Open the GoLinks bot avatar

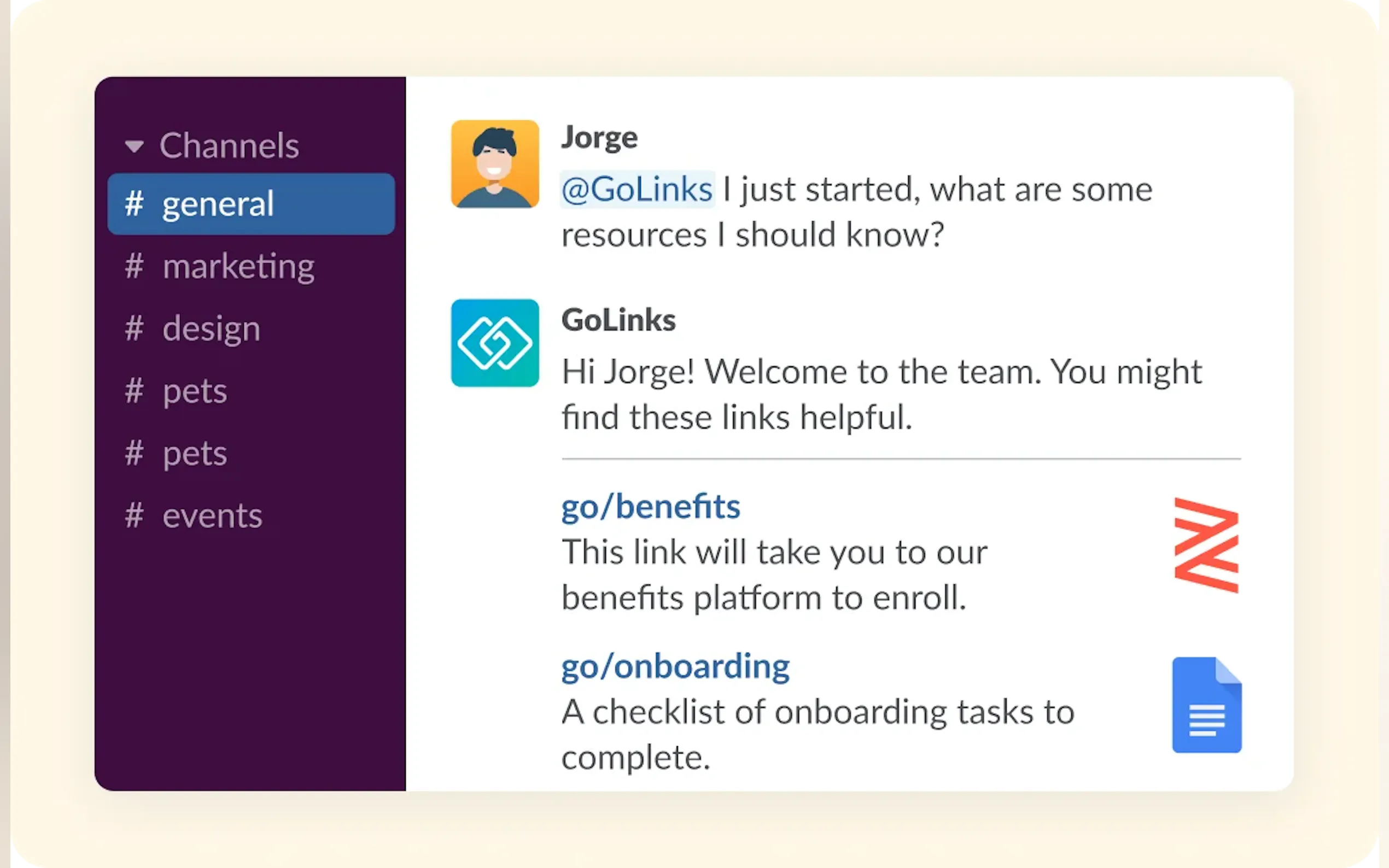(x=494, y=343)
